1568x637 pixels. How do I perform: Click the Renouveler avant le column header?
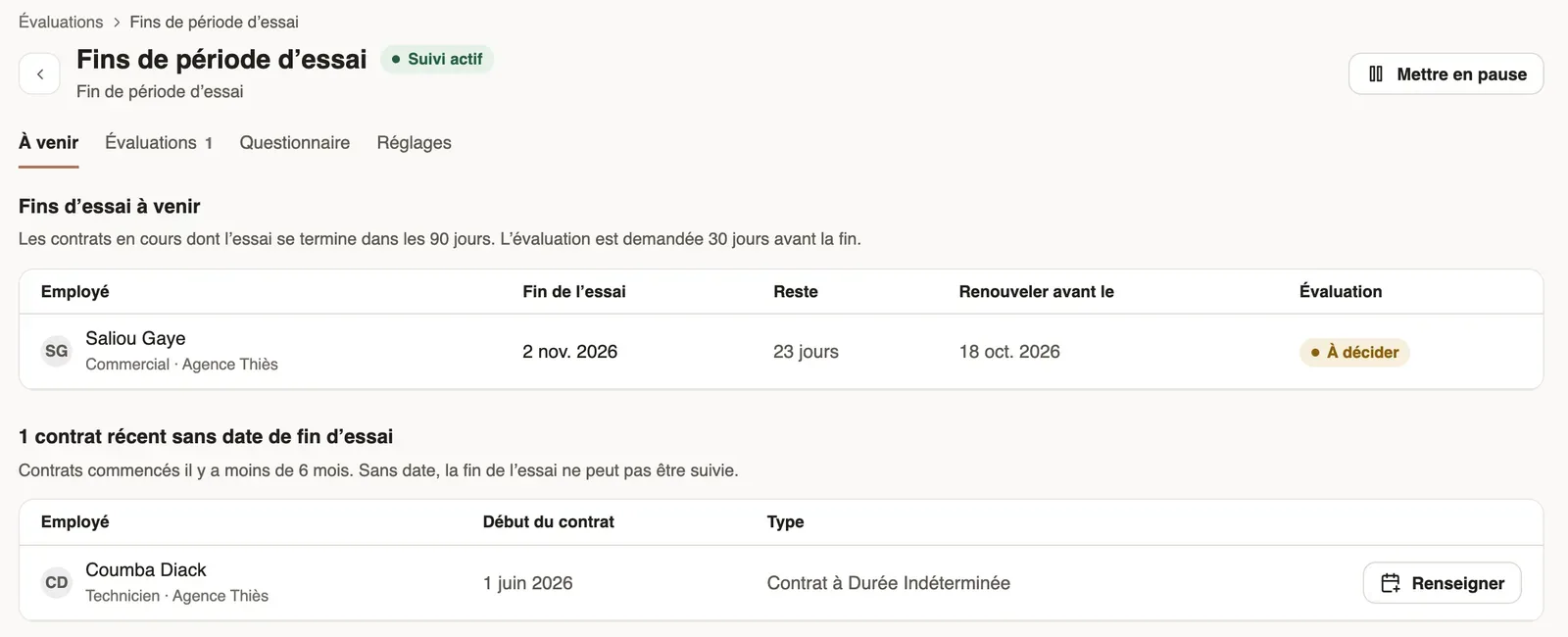(1036, 292)
